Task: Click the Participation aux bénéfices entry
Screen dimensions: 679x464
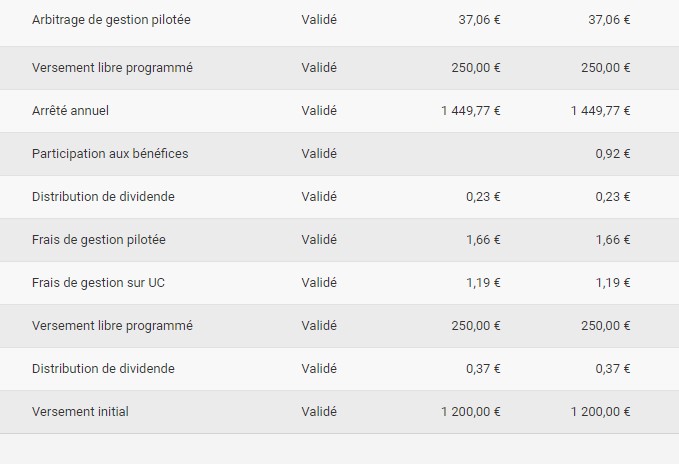Action: 110,154
